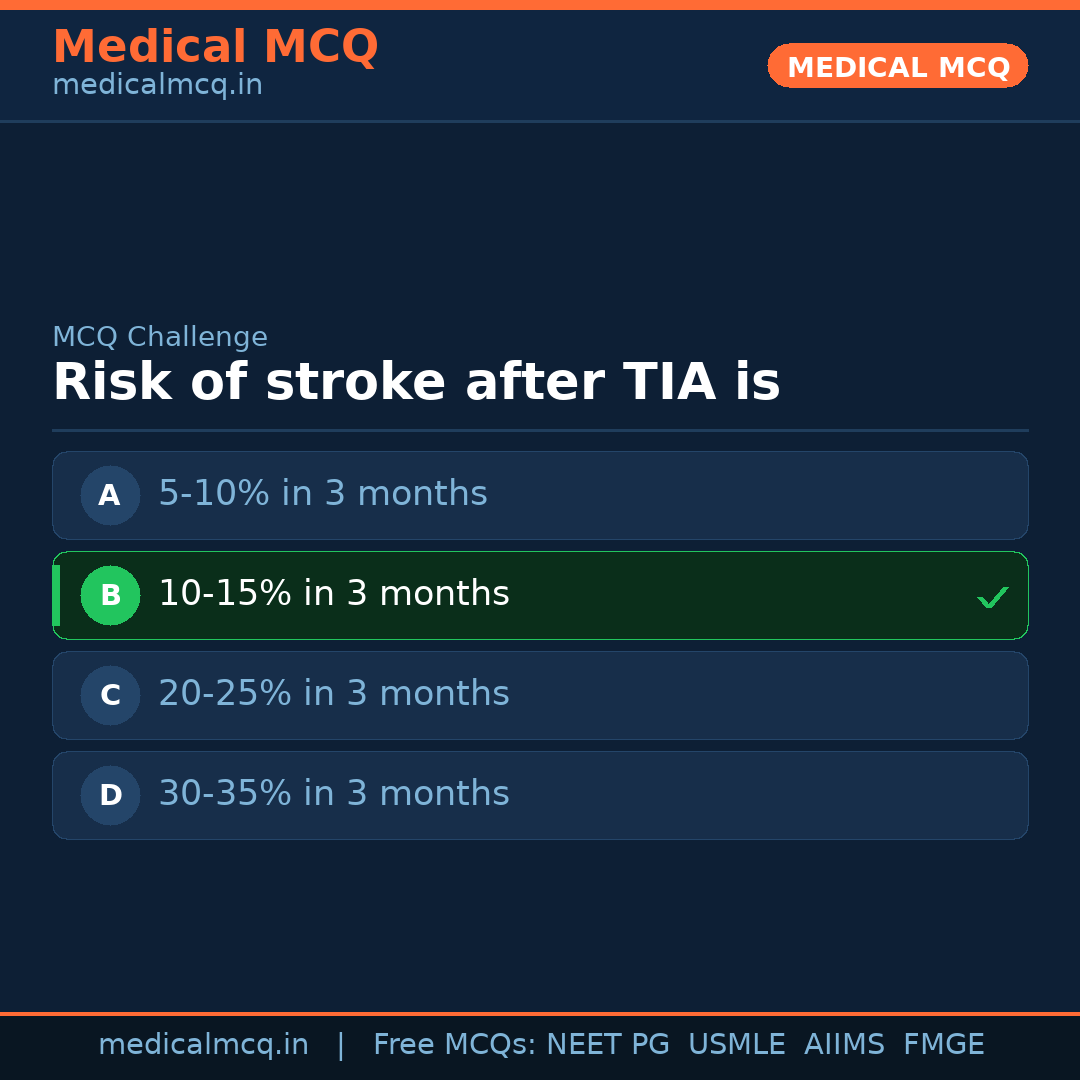
Task: Open the medicalmcq.in footer link
Action: point(204,1043)
